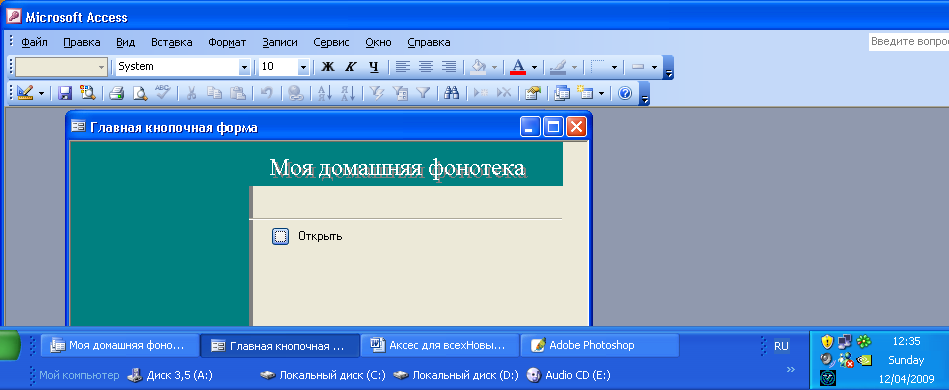Image resolution: width=949 pixels, height=390 pixels.
Task: Open the Файл menu
Action: [34, 42]
